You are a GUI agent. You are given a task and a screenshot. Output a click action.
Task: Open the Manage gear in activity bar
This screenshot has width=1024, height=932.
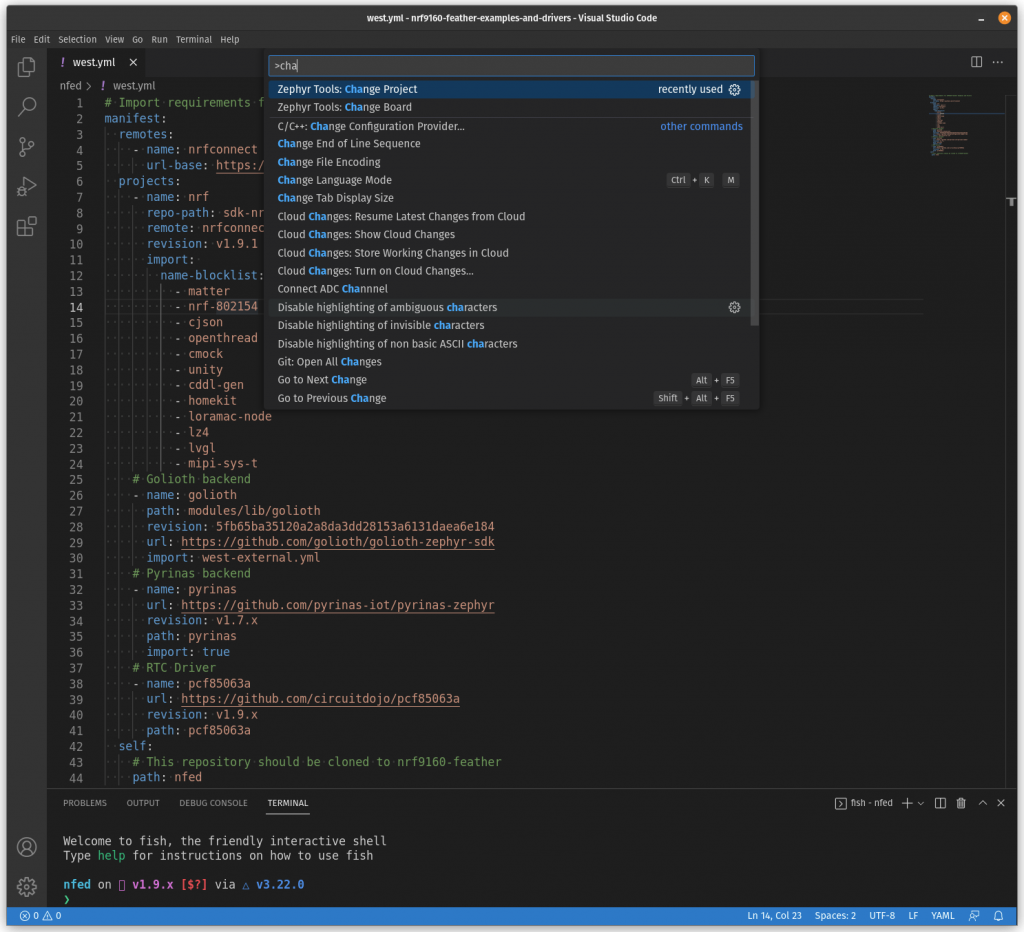click(27, 886)
